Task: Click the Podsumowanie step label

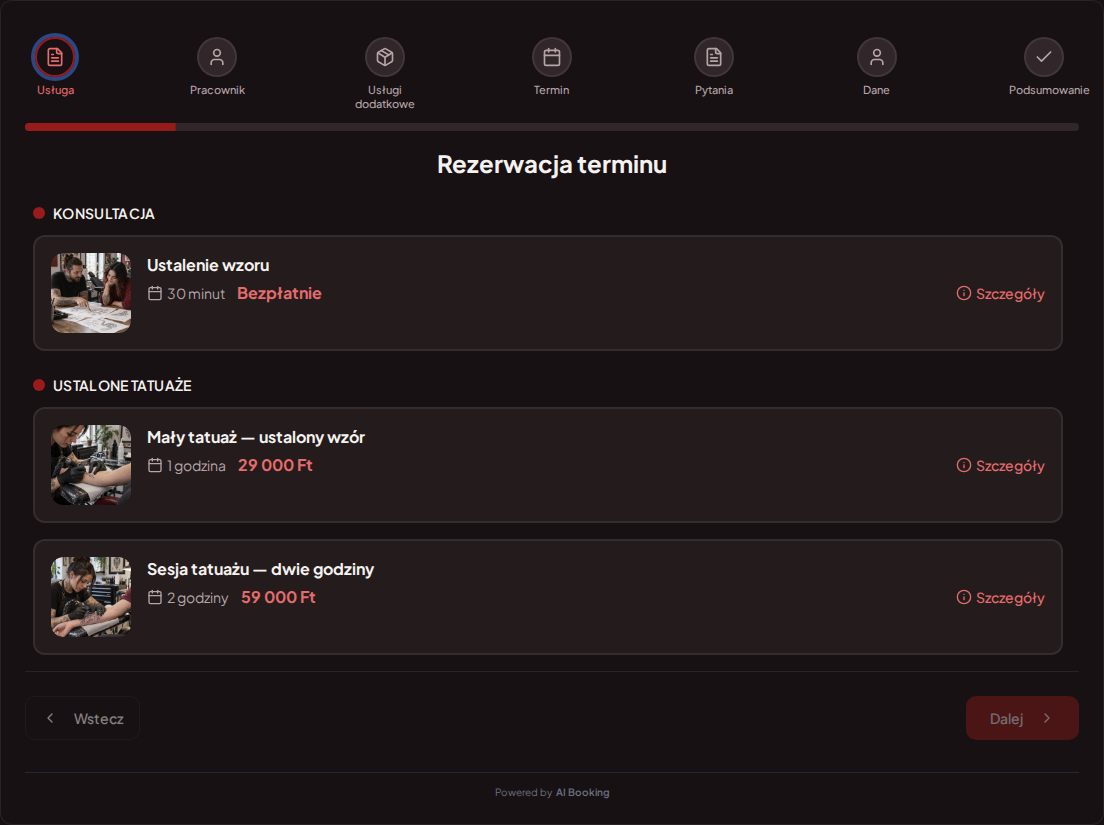Action: (1049, 90)
